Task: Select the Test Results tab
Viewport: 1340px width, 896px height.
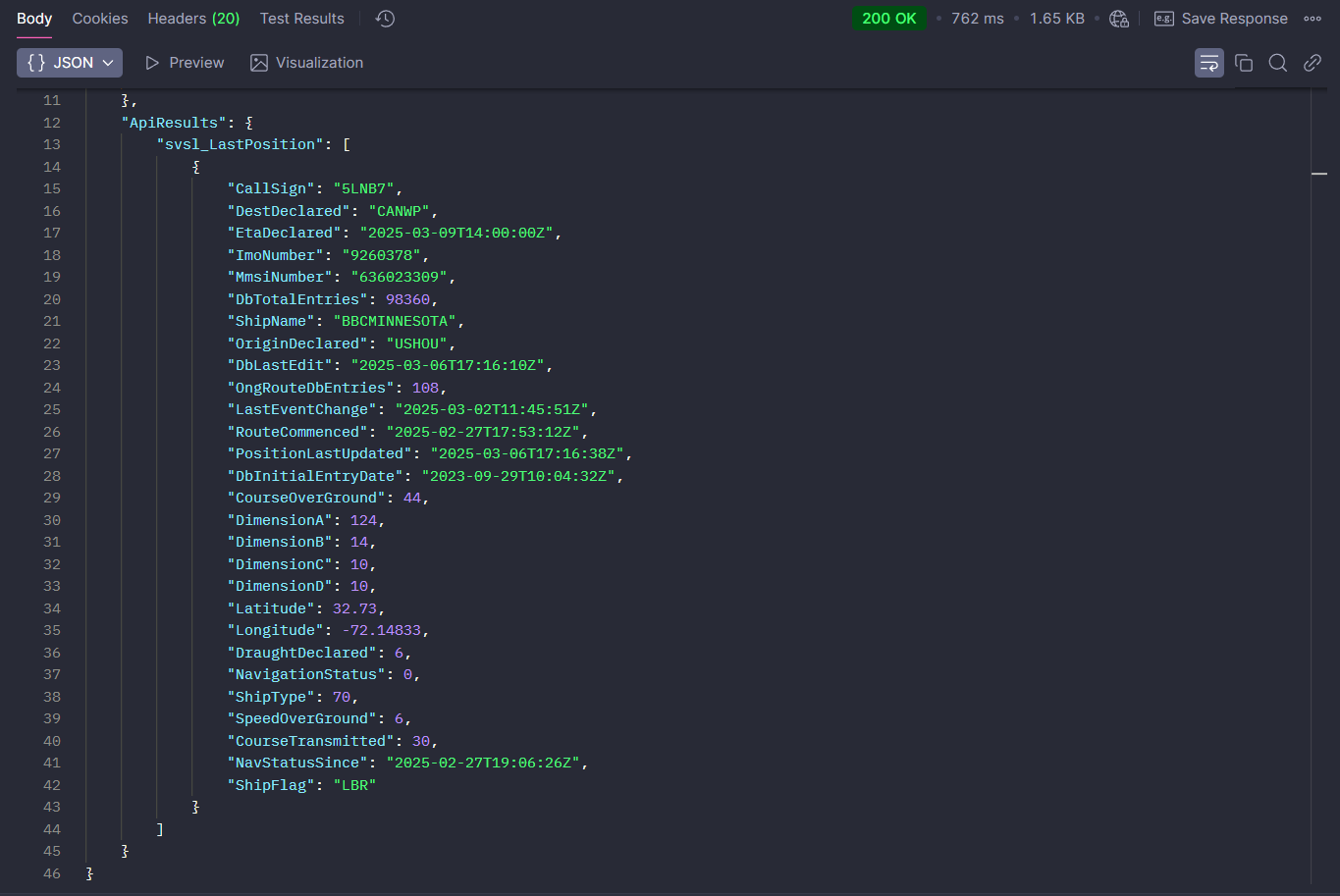Action: pyautogui.click(x=301, y=19)
